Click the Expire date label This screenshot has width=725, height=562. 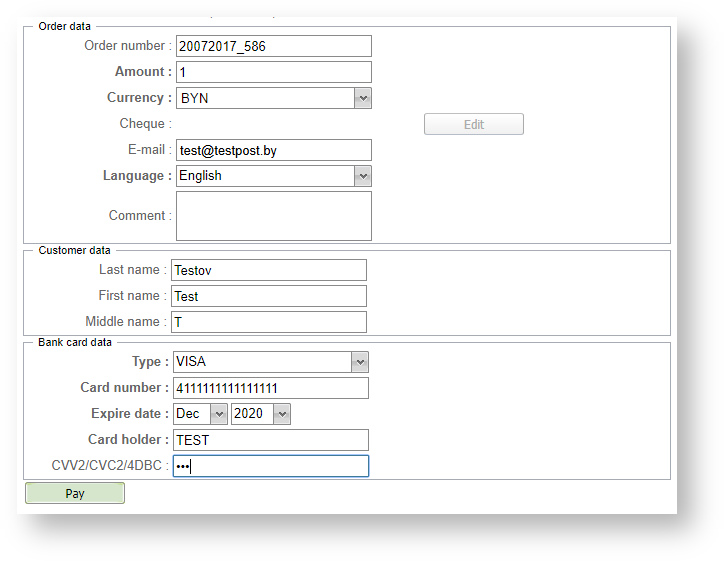click(x=130, y=414)
